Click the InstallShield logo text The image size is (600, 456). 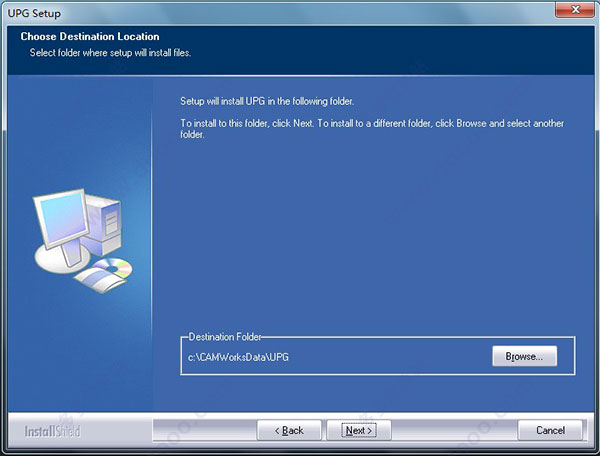52,431
